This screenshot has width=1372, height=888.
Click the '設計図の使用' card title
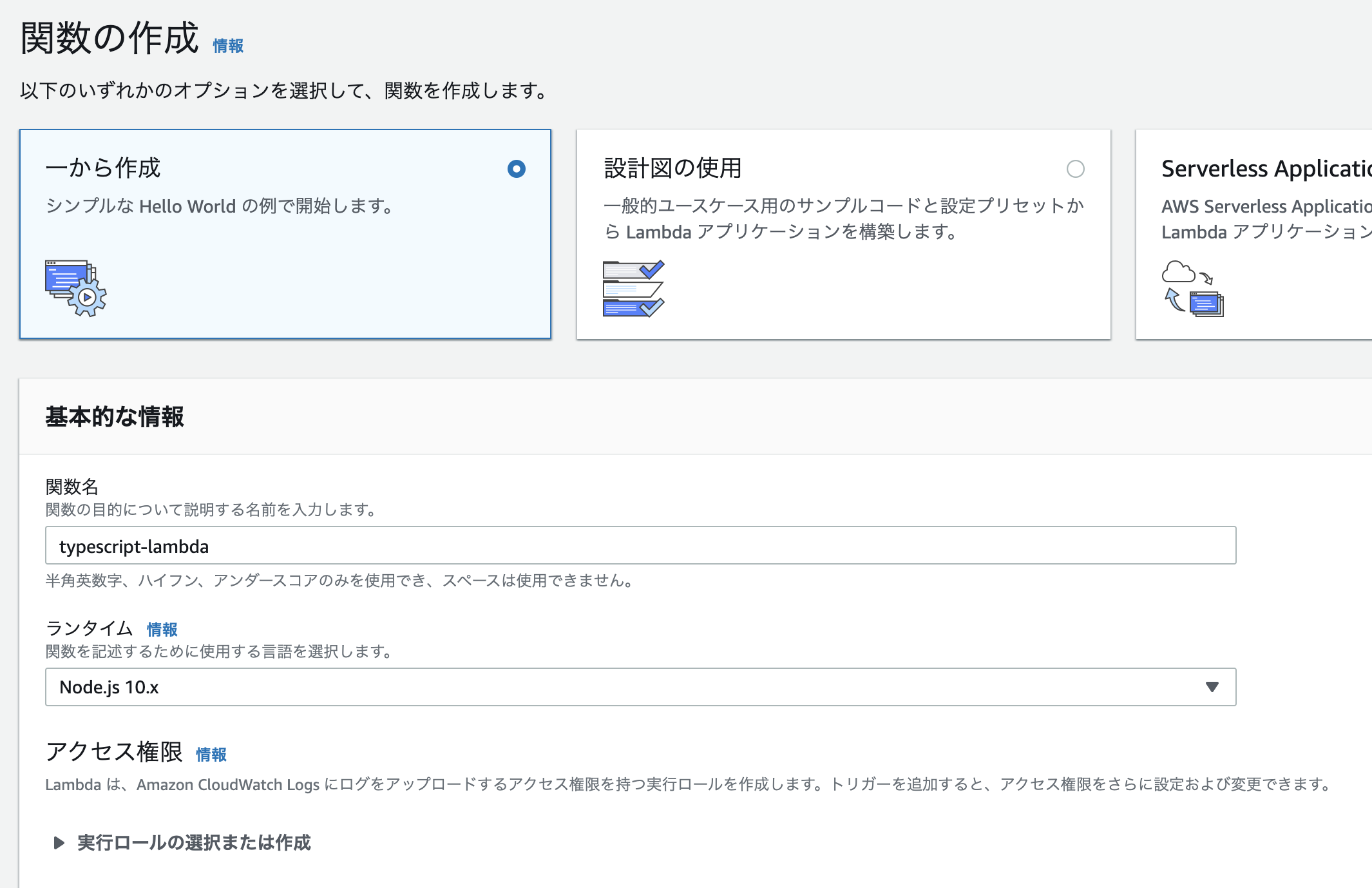click(x=672, y=168)
